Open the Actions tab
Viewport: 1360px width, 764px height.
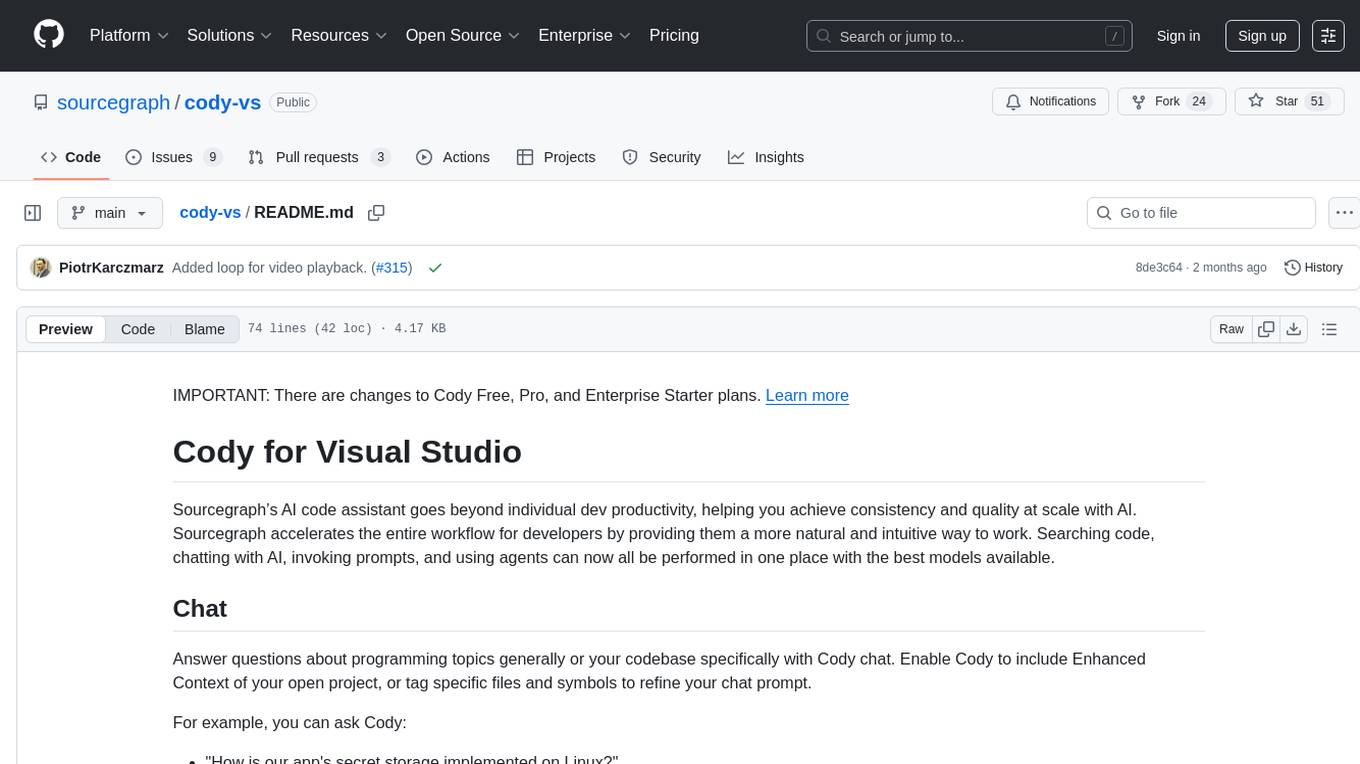tap(453, 157)
